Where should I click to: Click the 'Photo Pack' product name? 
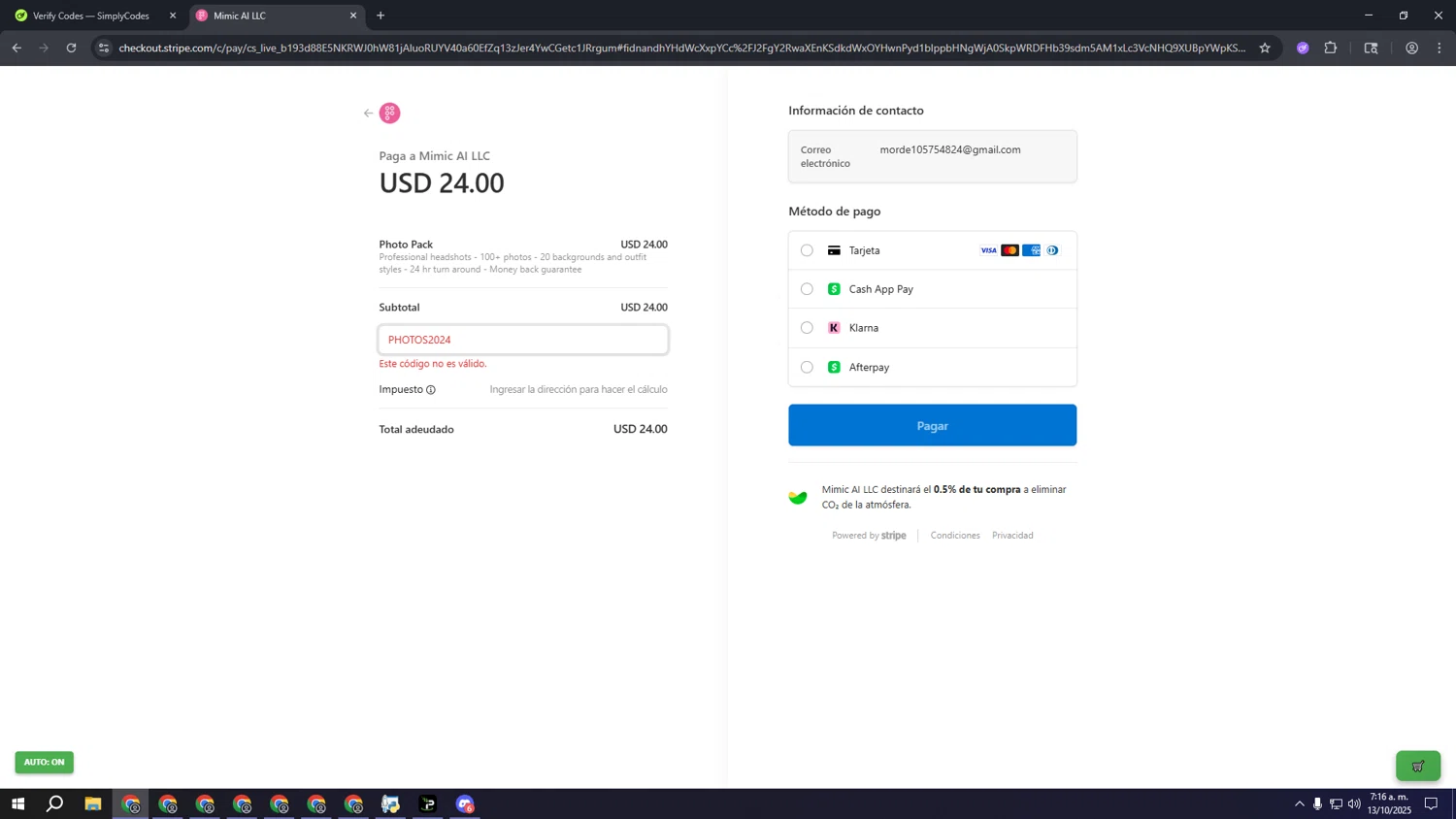click(406, 245)
